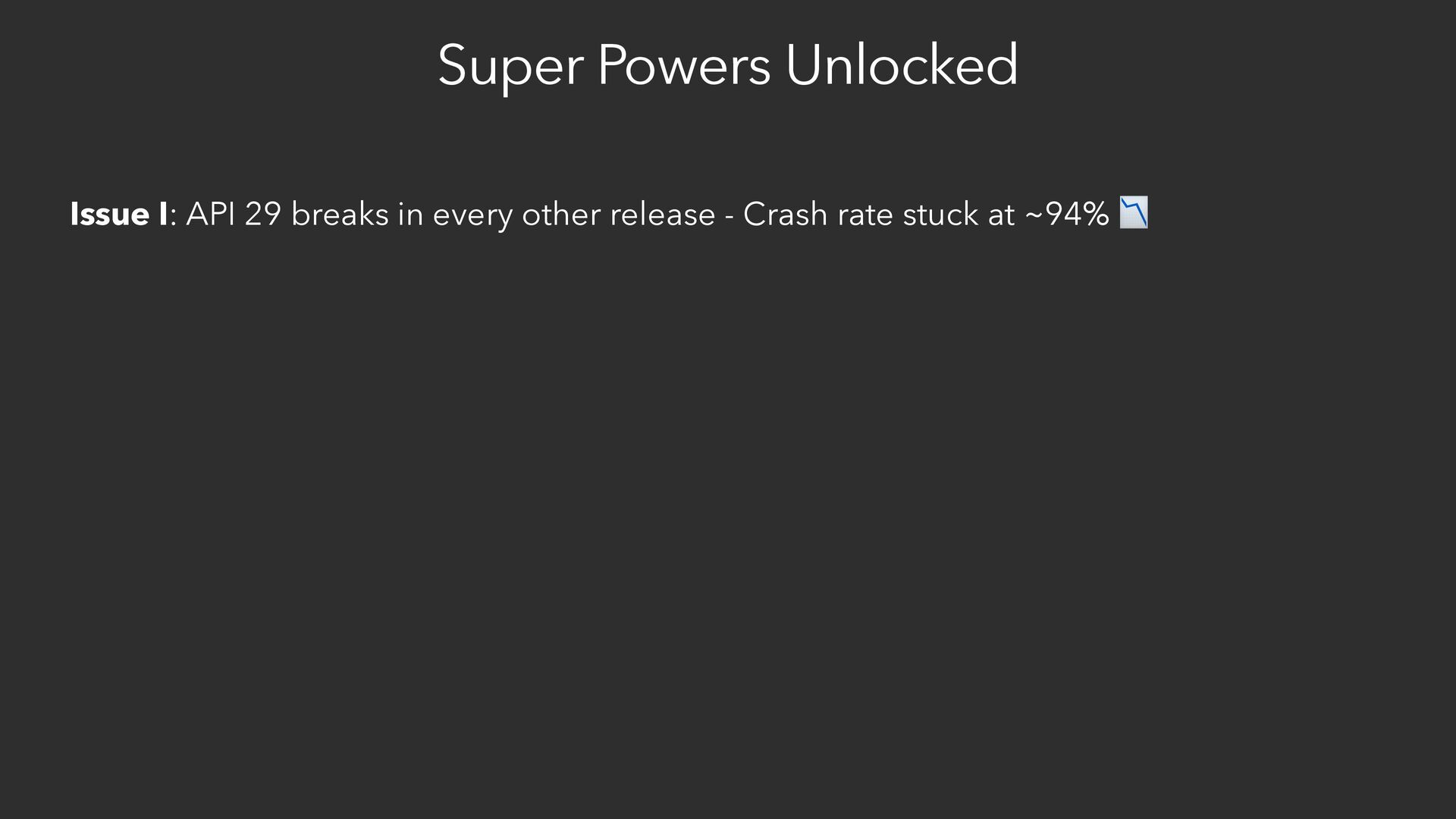
Task: Click the number "29" after API
Action: (262, 215)
